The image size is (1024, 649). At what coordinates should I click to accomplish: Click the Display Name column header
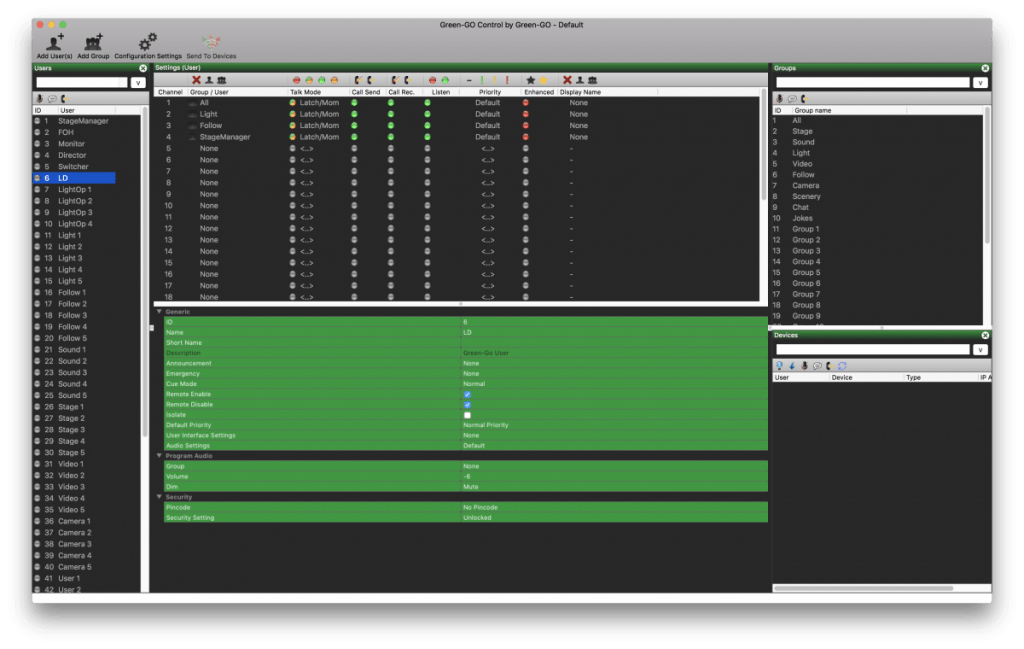point(580,92)
